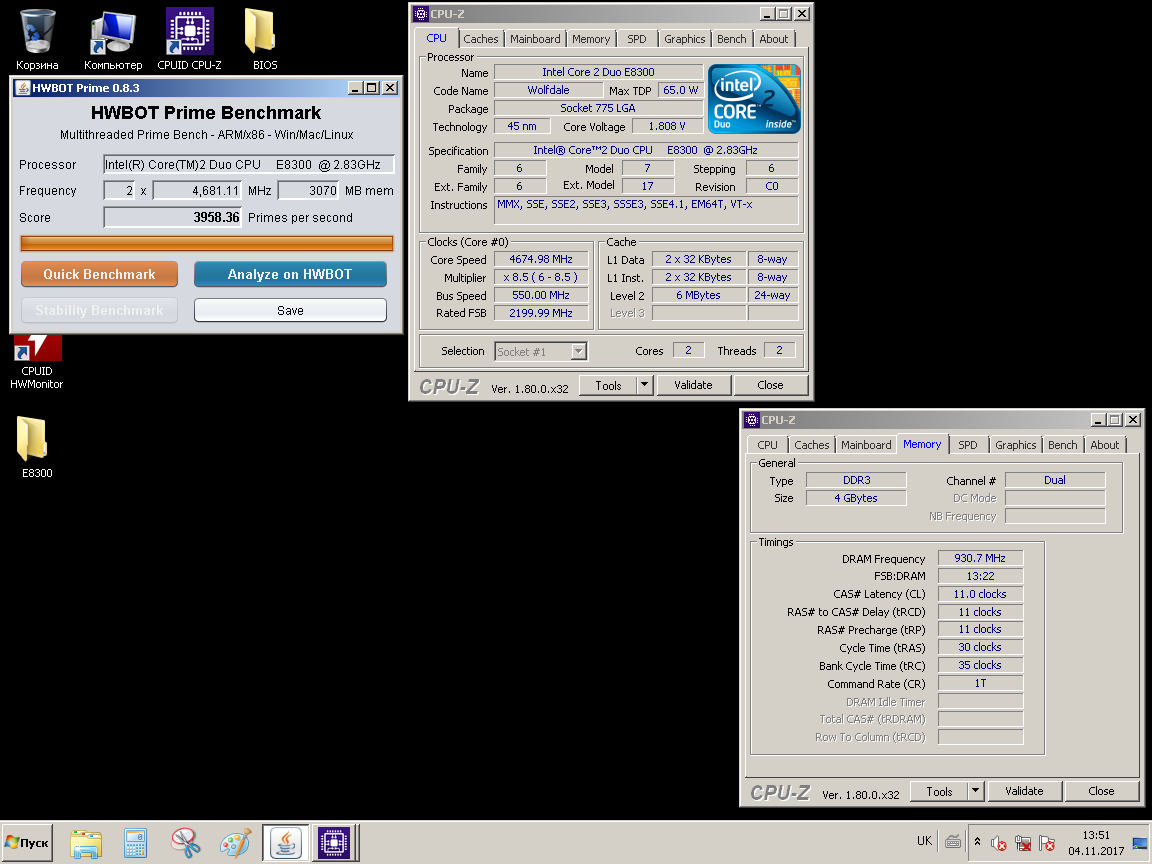1152x864 pixels.
Task: Click DRAM Frequency value 930.7 MHz
Action: click(x=980, y=558)
